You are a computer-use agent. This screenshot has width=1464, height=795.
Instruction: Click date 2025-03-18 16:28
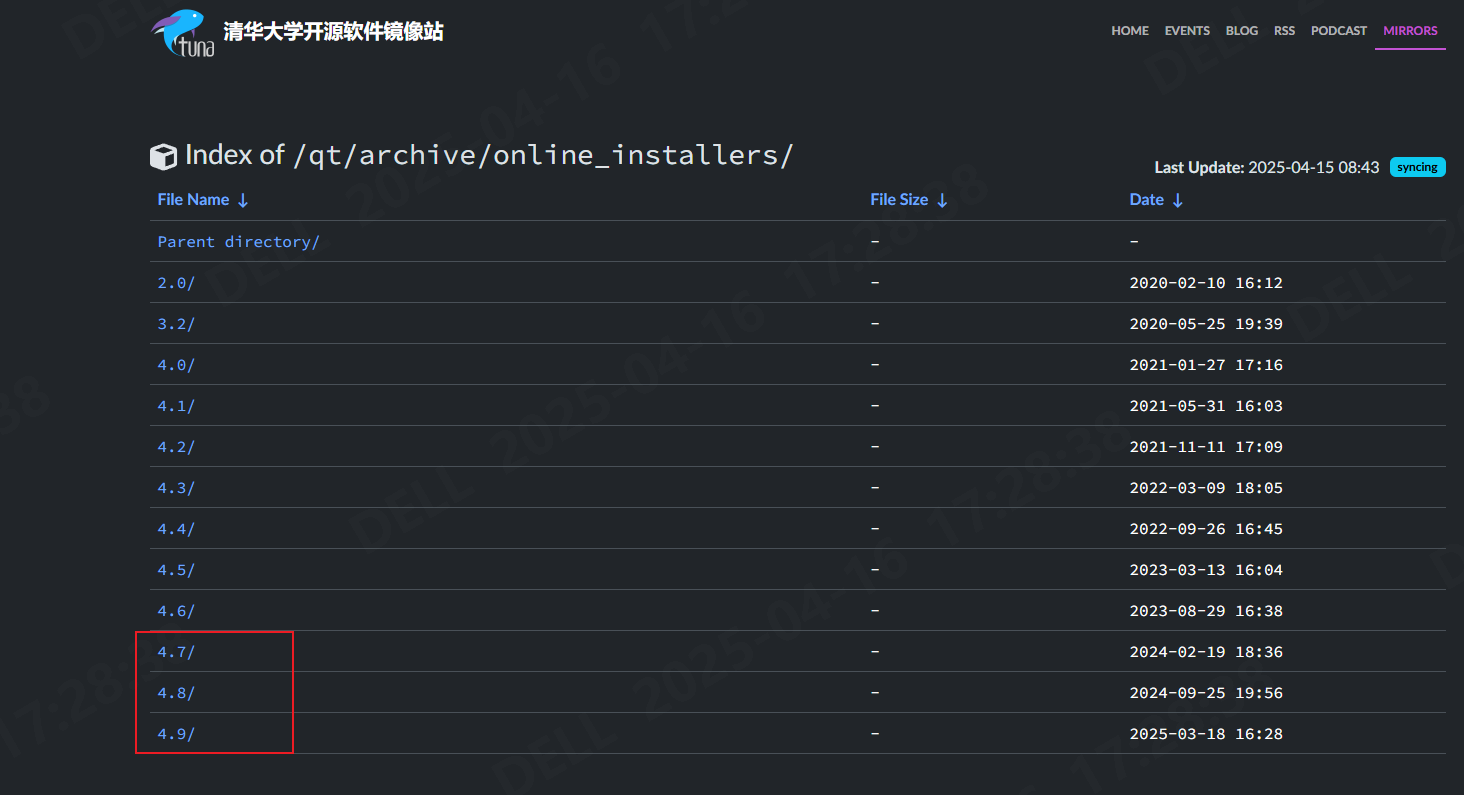click(1206, 734)
